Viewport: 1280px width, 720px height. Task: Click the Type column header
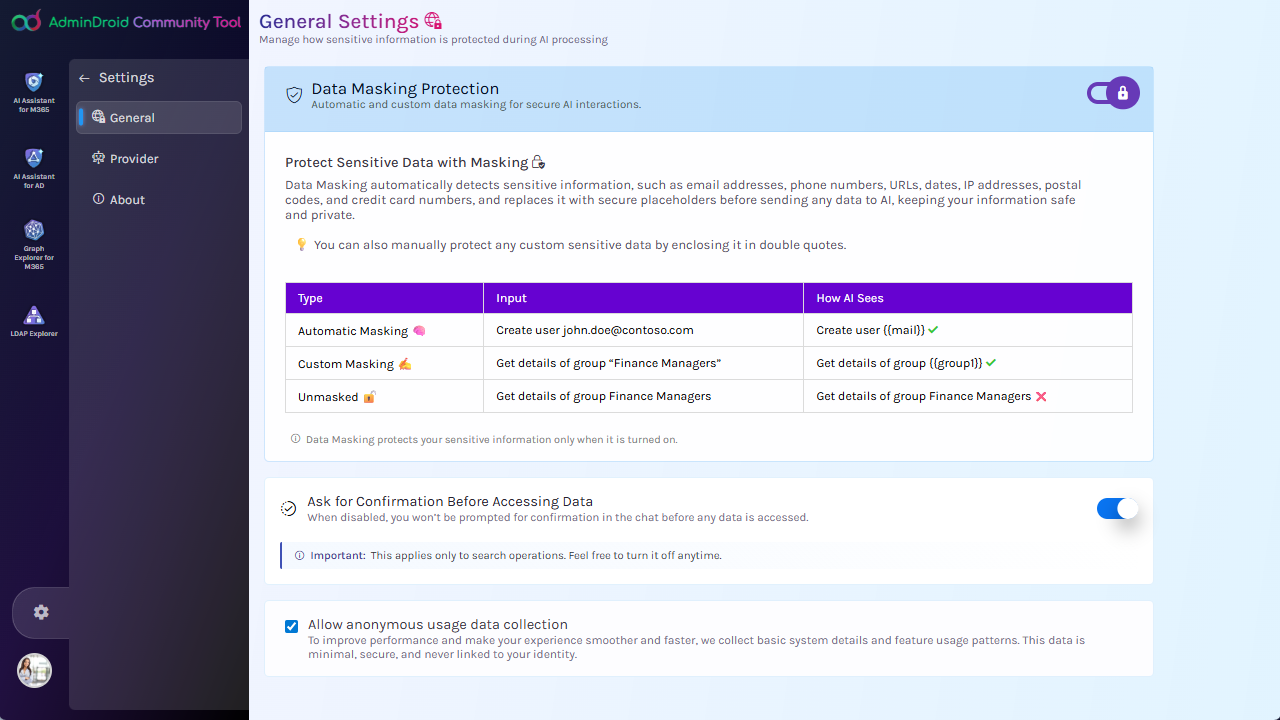311,298
